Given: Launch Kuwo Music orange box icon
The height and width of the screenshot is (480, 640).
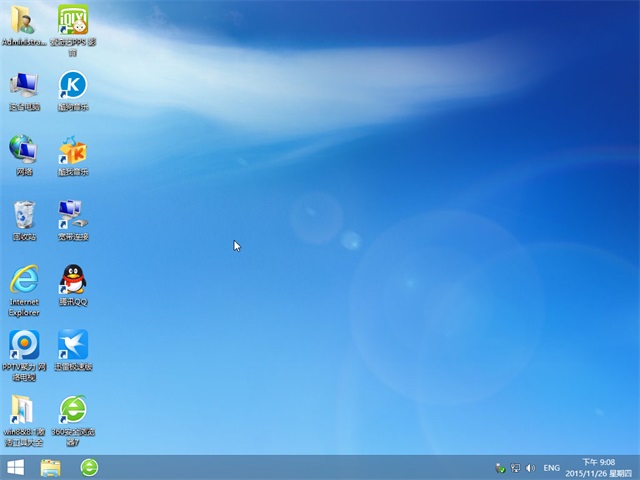Looking at the screenshot, I should pos(73,150).
